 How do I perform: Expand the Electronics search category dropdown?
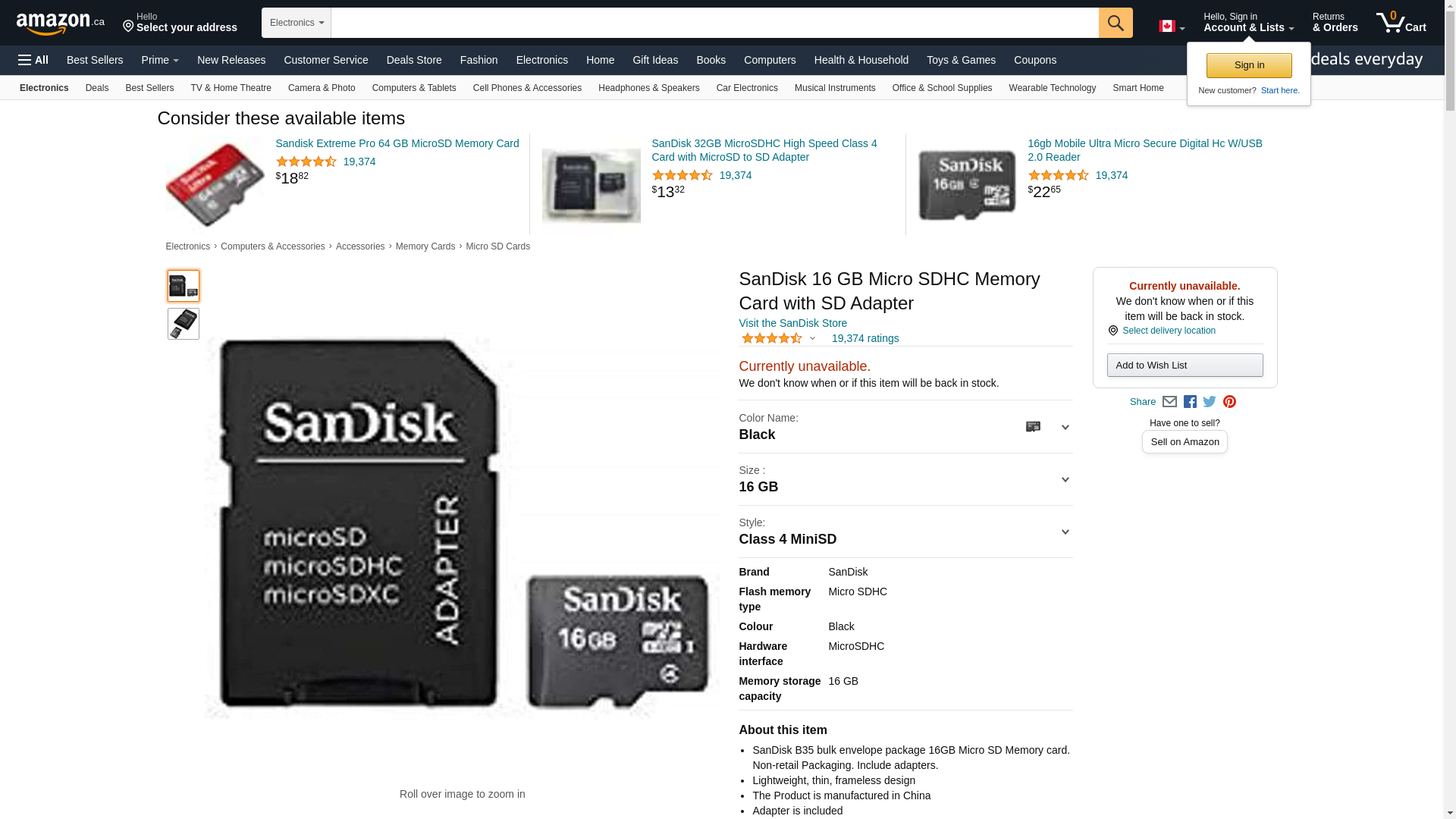coord(297,23)
